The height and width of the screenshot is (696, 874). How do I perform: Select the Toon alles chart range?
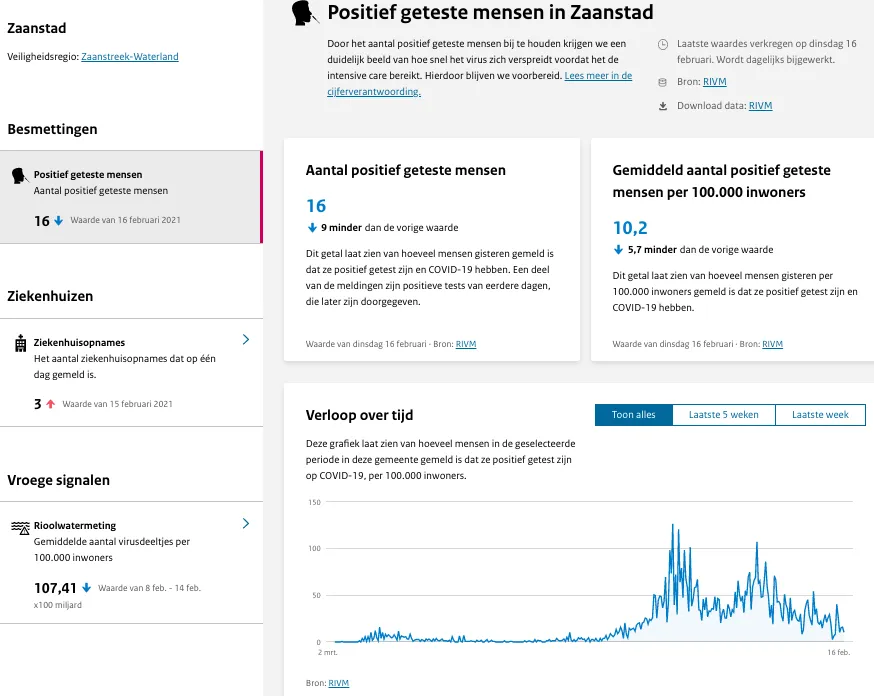(634, 415)
